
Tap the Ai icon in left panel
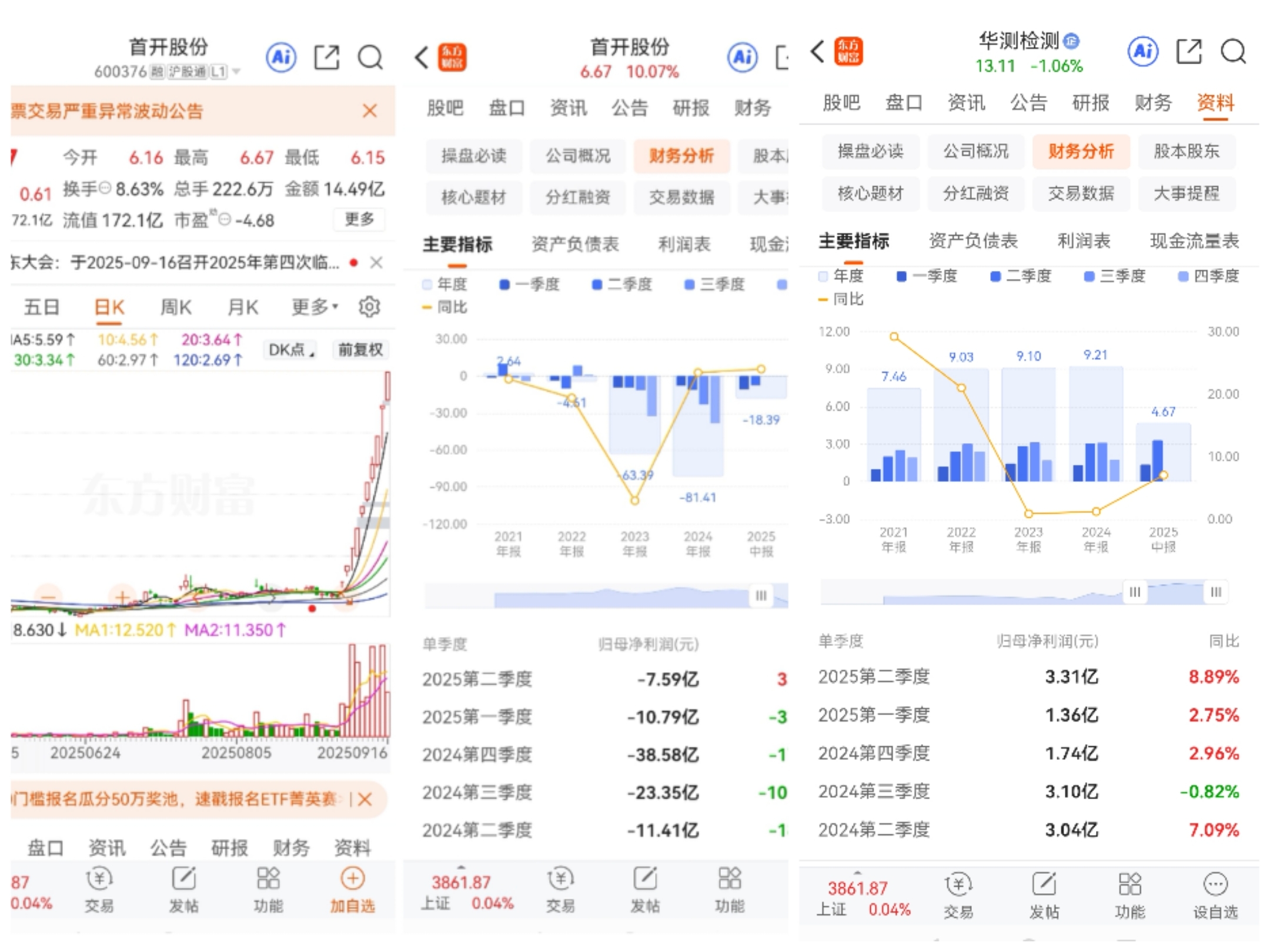click(281, 58)
